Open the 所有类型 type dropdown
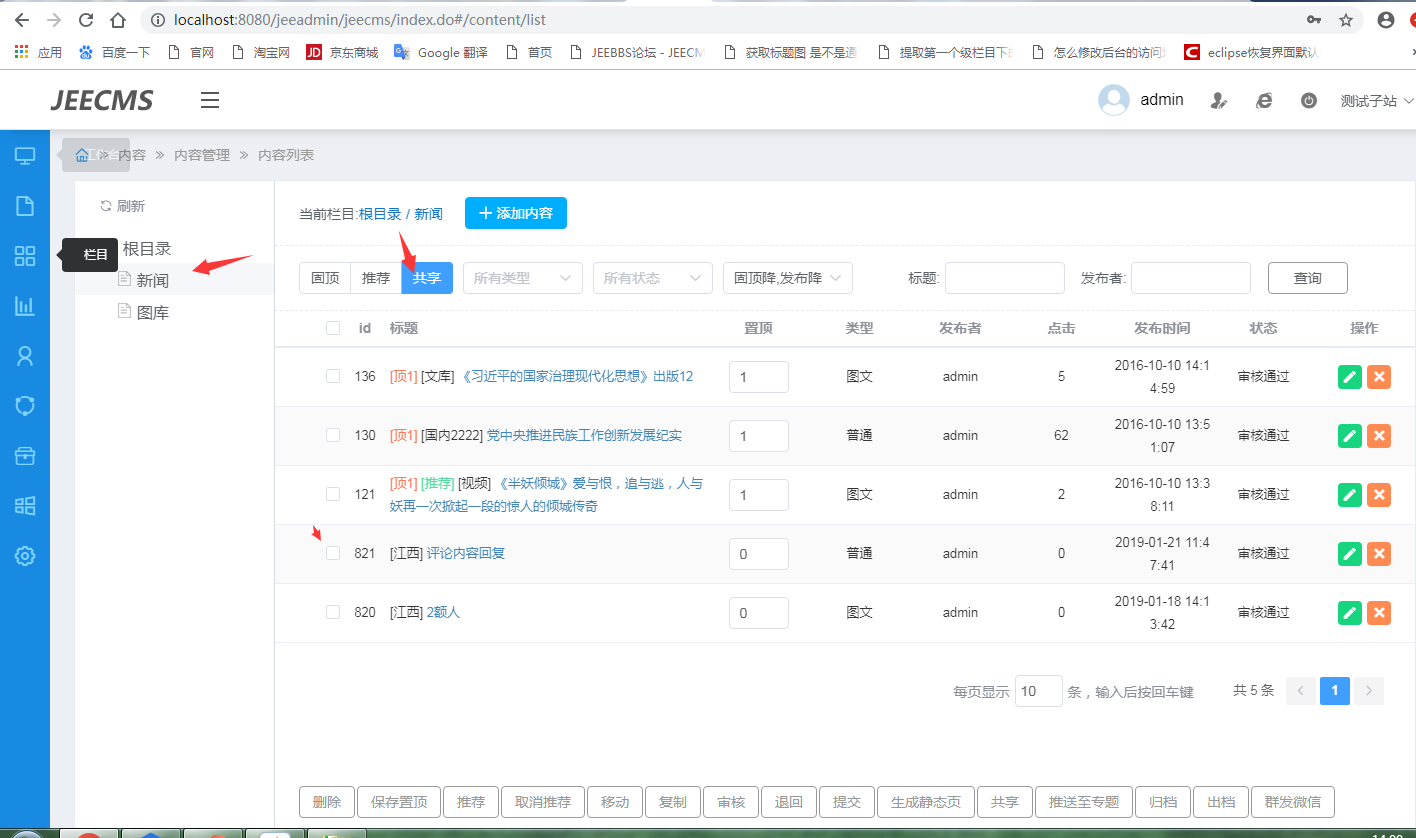Image resolution: width=1416 pixels, height=838 pixels. (522, 278)
